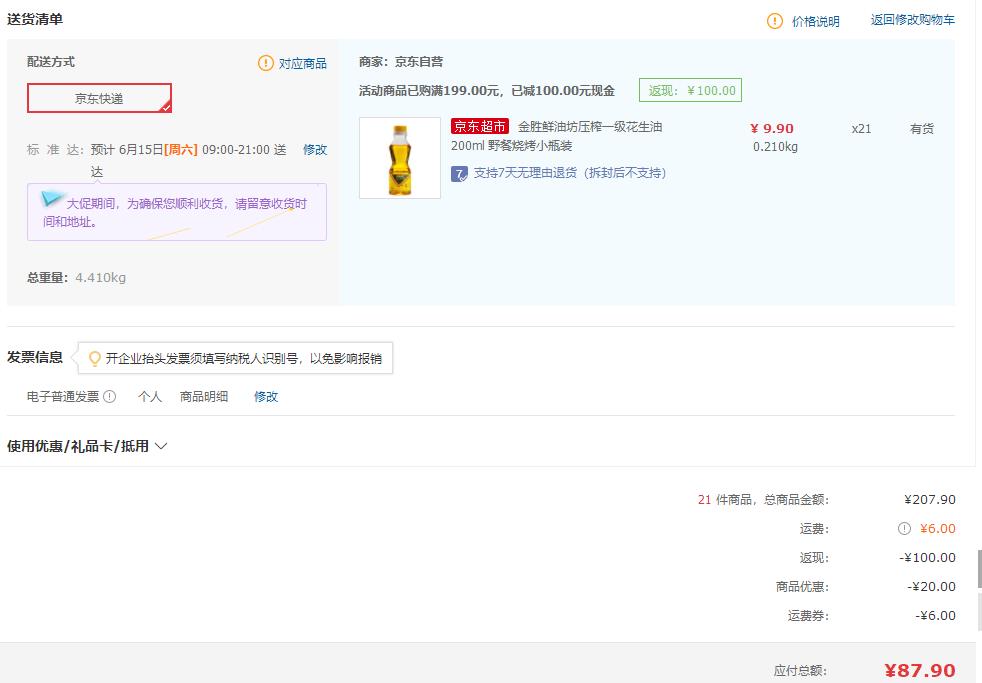Image resolution: width=982 pixels, height=683 pixels.
Task: Click the info icon beside 电子普通发票
Action: (110, 396)
